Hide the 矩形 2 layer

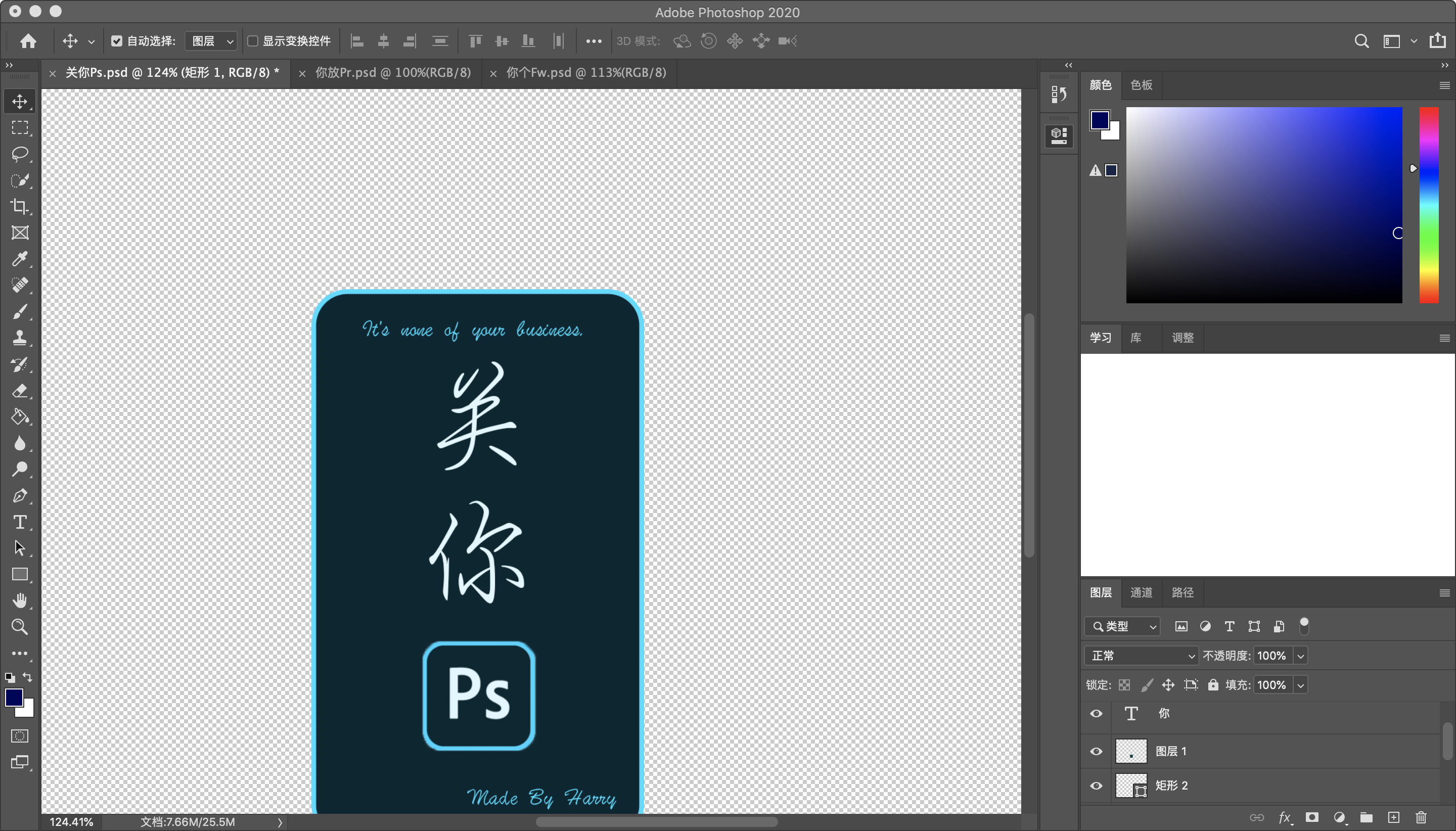(x=1097, y=786)
